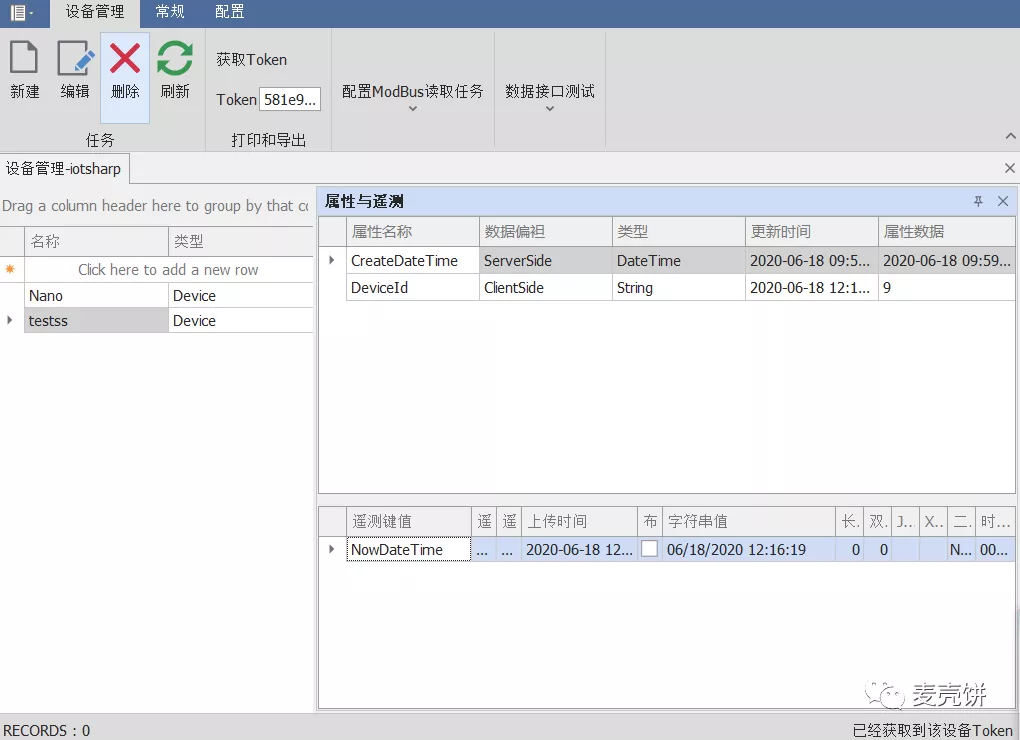Click the ServerSide cell
The image size is (1020, 740).
tap(545, 261)
